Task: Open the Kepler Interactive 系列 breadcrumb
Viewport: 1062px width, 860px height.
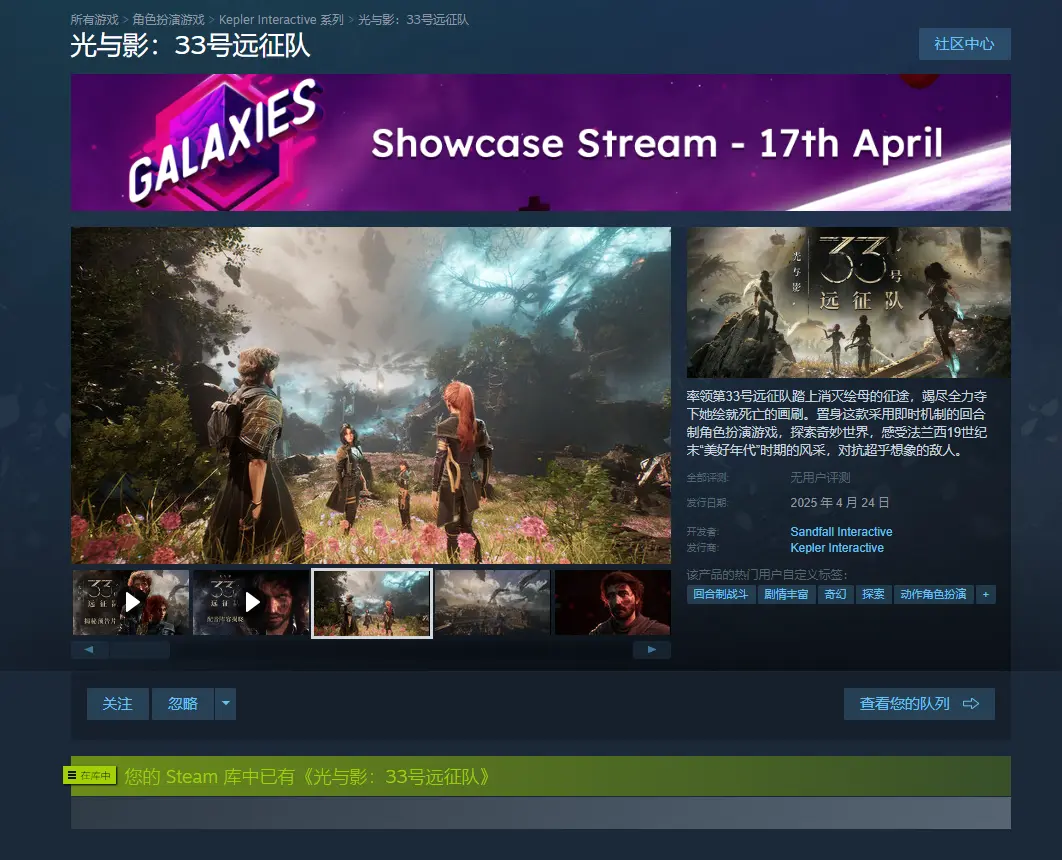Action: coord(281,20)
